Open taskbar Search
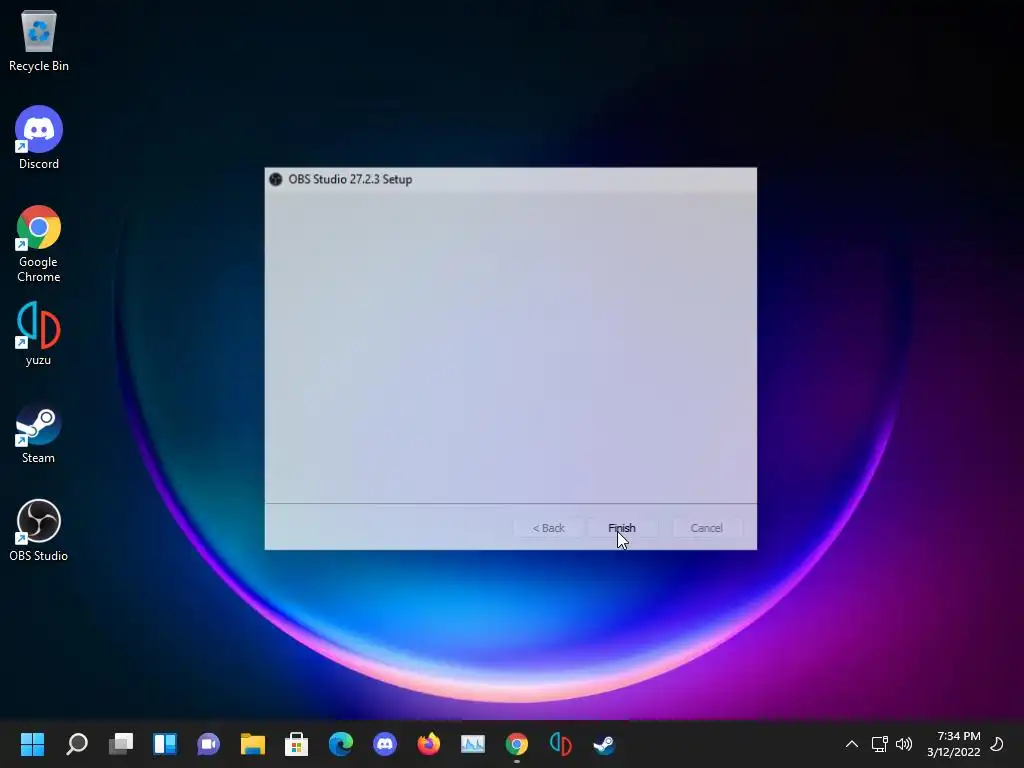 coord(76,744)
